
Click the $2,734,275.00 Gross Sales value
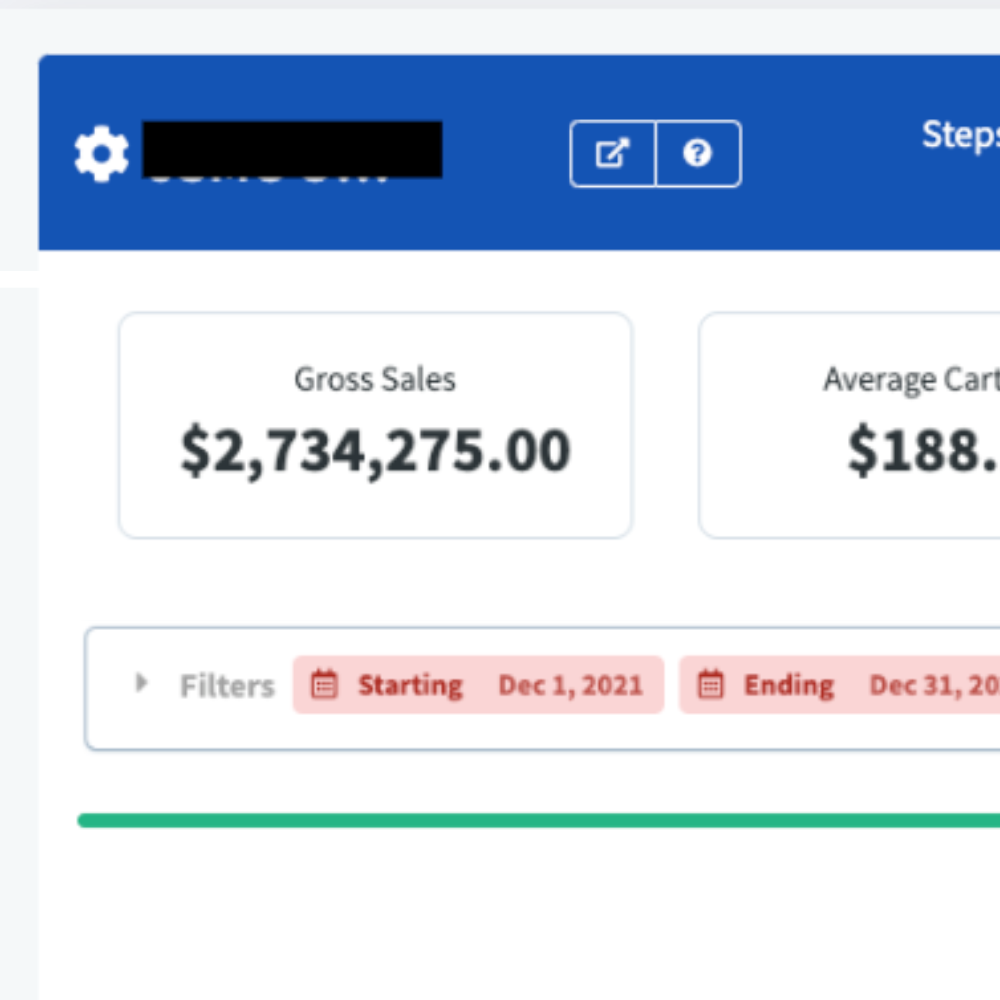(375, 450)
